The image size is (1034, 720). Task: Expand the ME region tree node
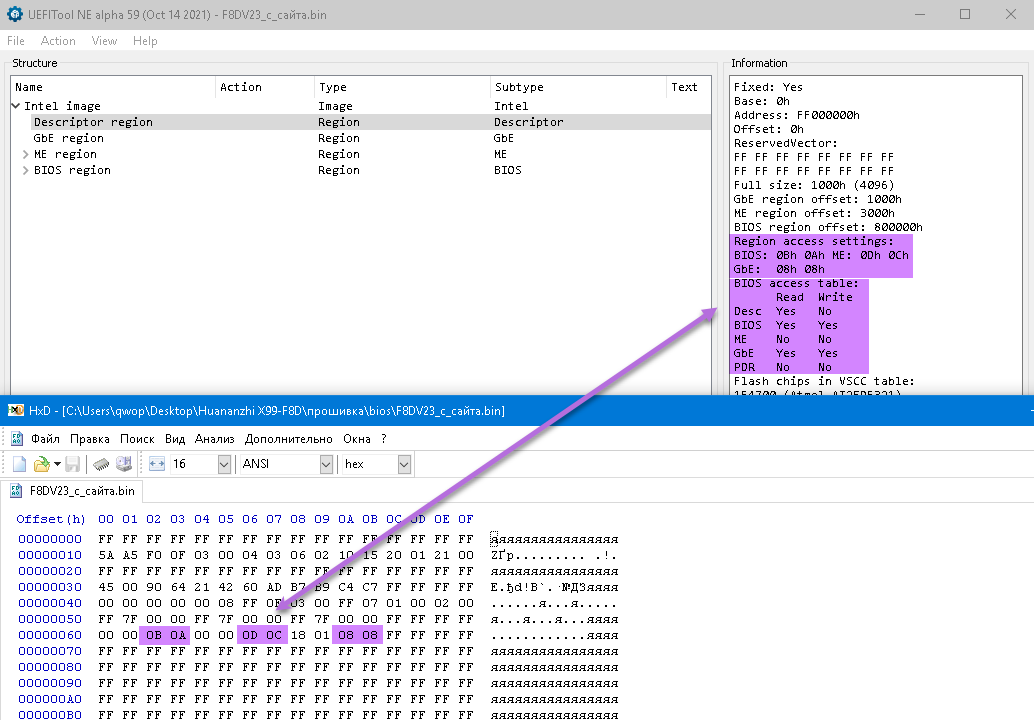[x=26, y=154]
